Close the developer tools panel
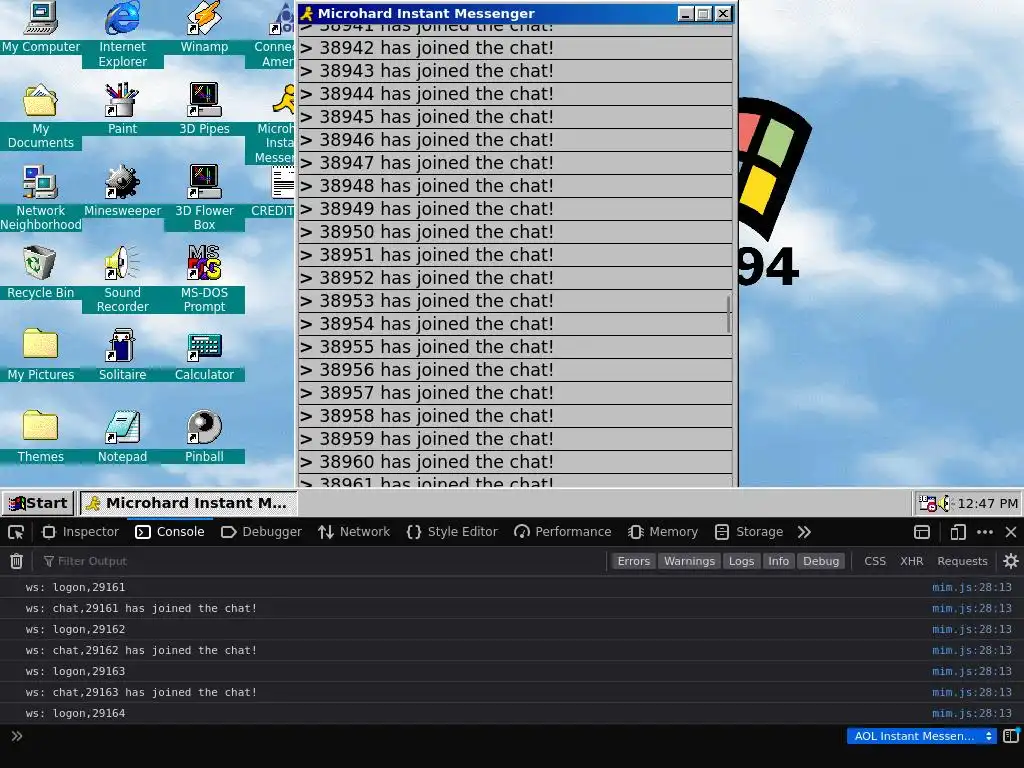 coord(1010,532)
